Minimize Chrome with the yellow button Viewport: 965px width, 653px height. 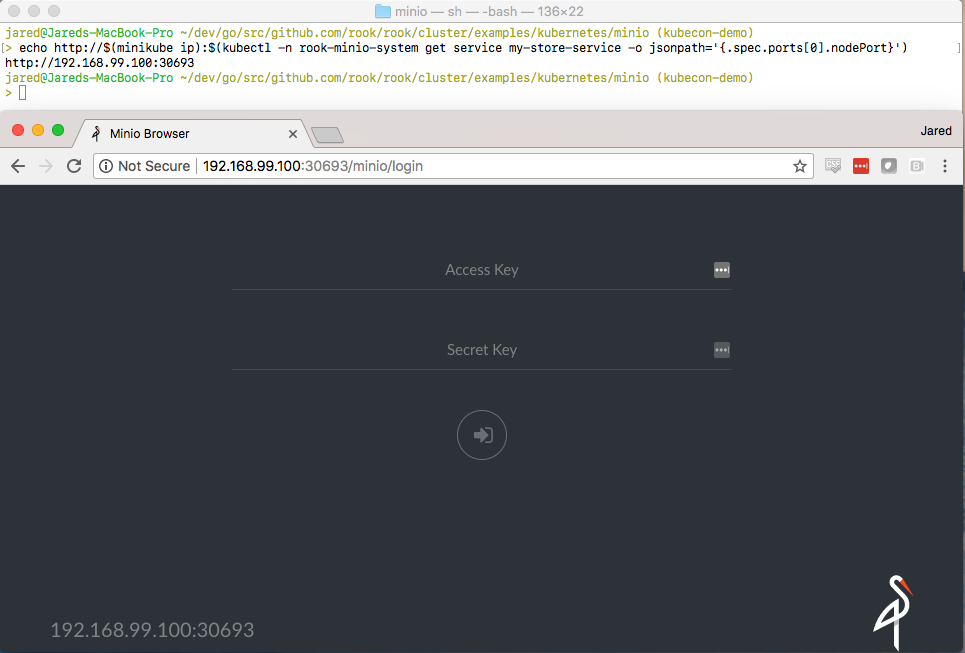(x=38, y=130)
